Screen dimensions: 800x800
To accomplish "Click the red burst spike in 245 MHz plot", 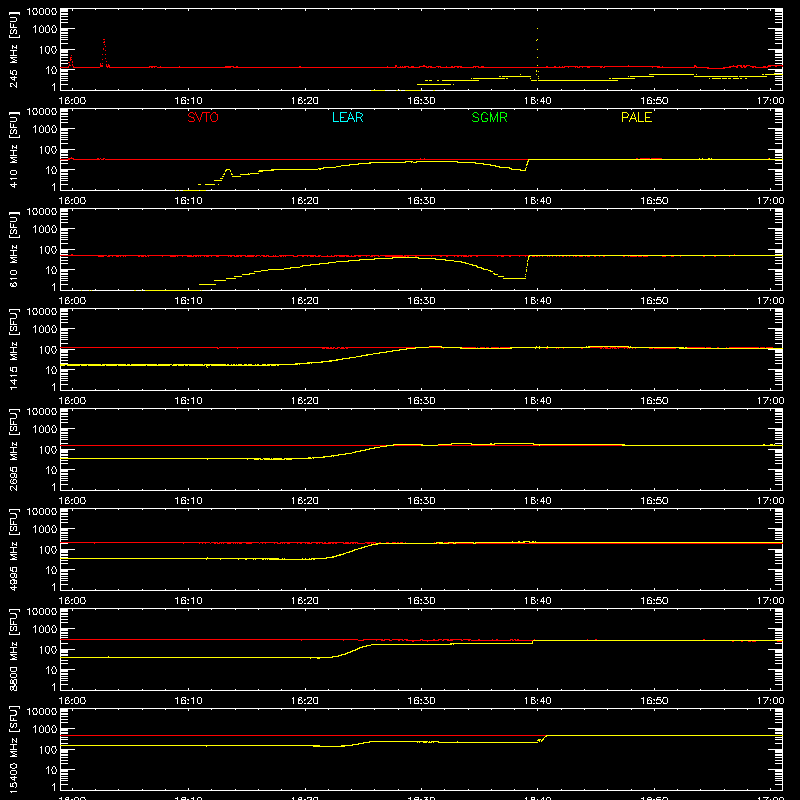I will click(x=104, y=53).
